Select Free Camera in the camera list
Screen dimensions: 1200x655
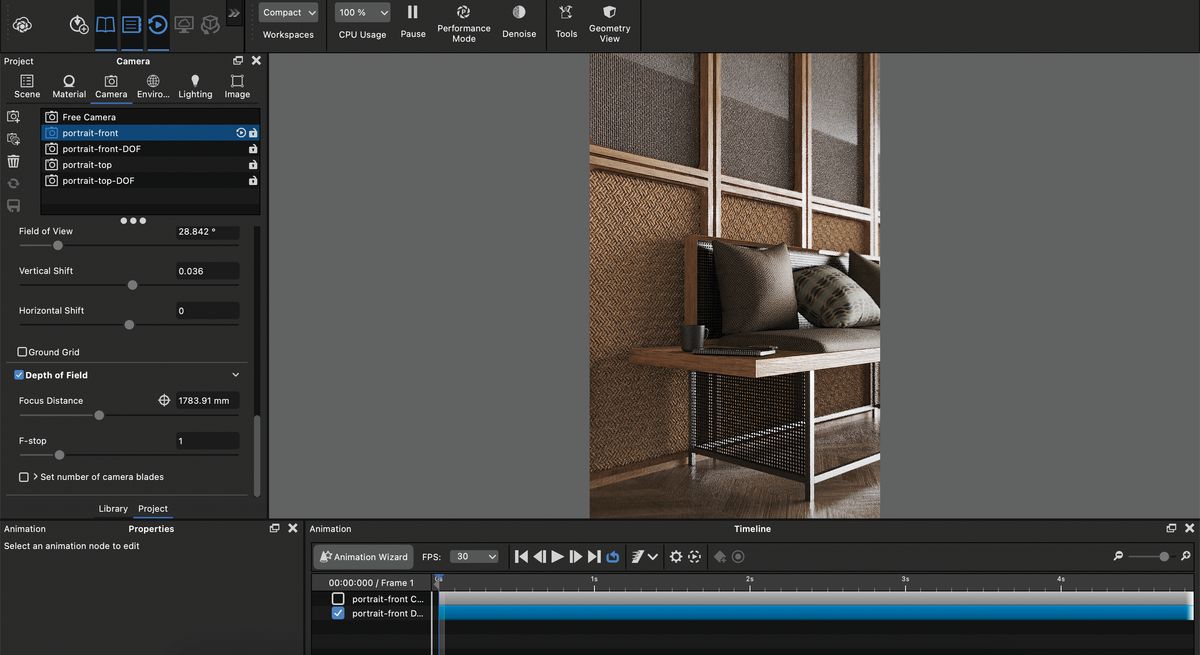pyautogui.click(x=90, y=116)
